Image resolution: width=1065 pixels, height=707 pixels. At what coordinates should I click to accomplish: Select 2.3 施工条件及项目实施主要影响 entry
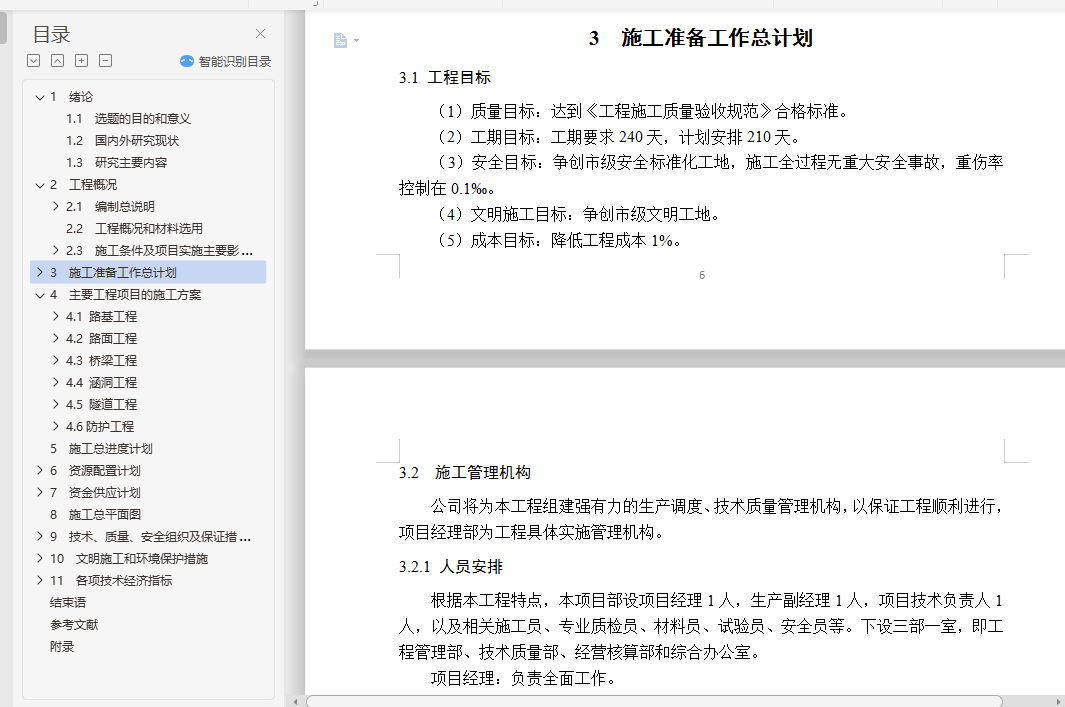click(x=159, y=251)
